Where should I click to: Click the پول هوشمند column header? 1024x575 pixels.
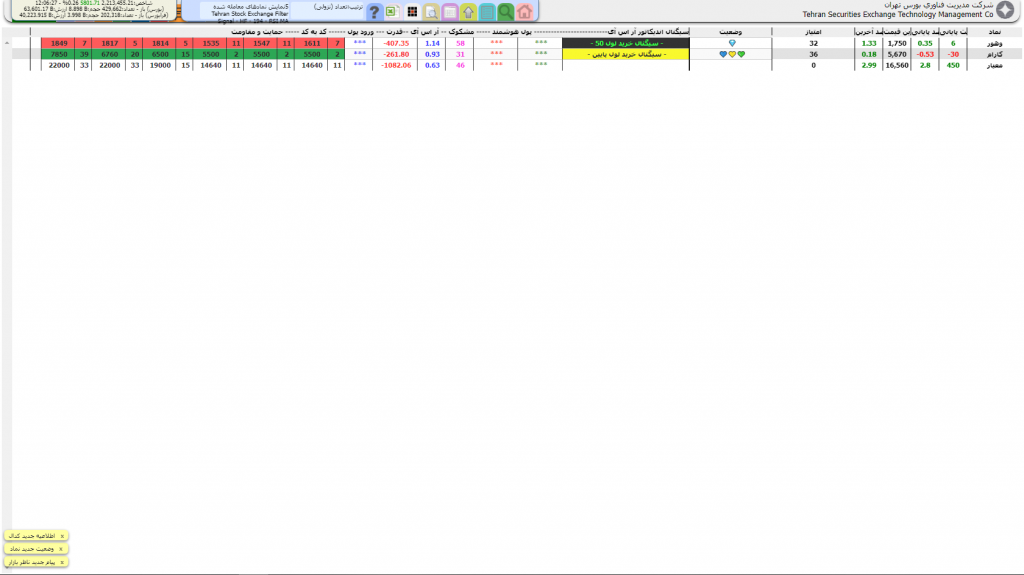point(512,31)
